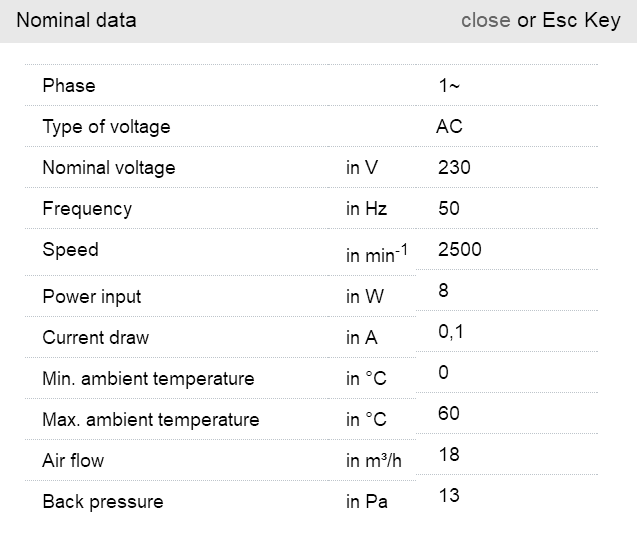Click the Type of voltage label
The image size is (637, 549).
pyautogui.click(x=106, y=127)
